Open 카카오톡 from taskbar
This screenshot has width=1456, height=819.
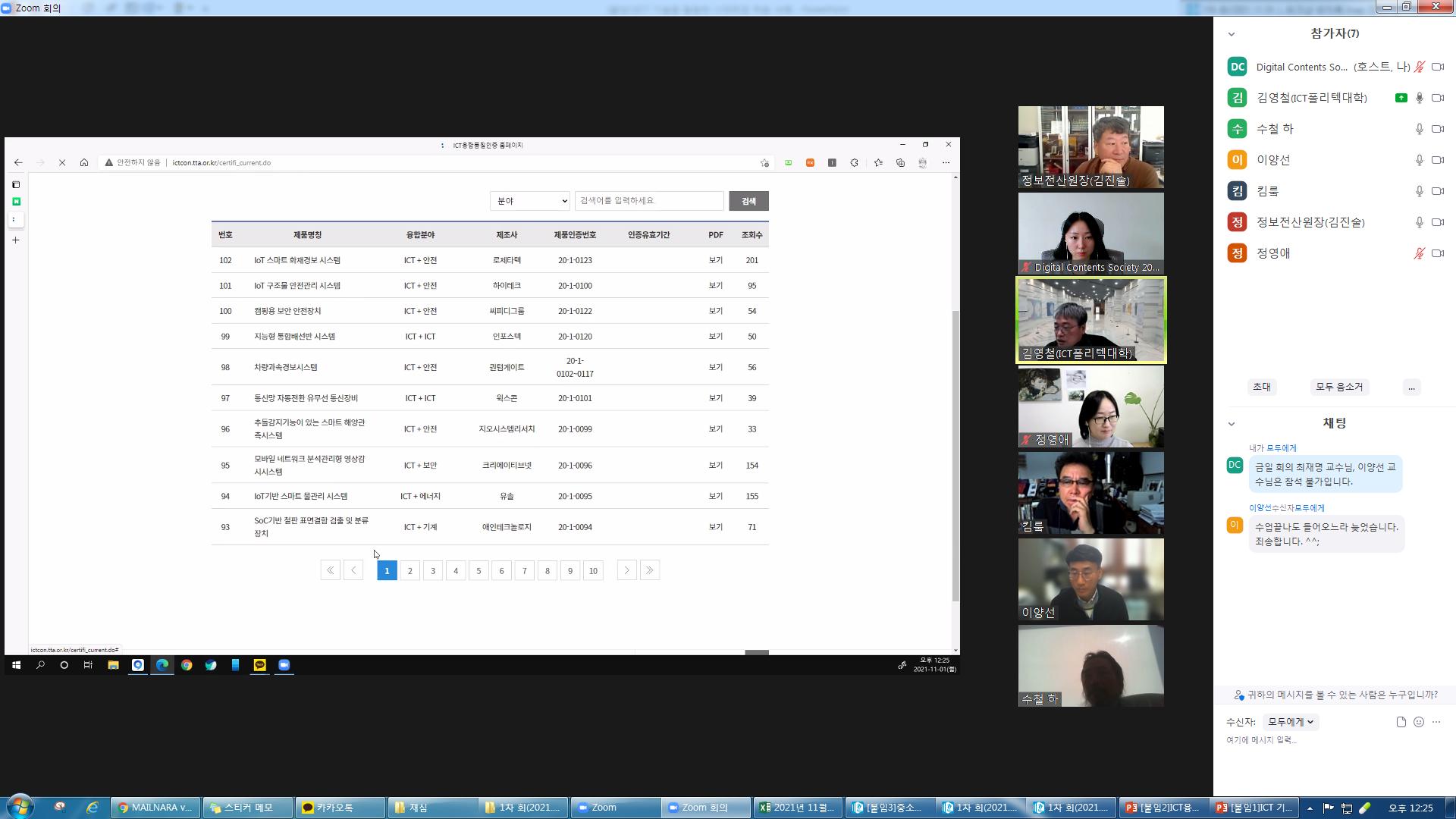pyautogui.click(x=340, y=808)
